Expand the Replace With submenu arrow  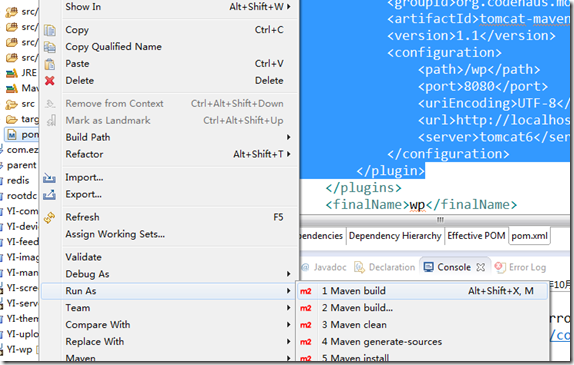[288, 342]
